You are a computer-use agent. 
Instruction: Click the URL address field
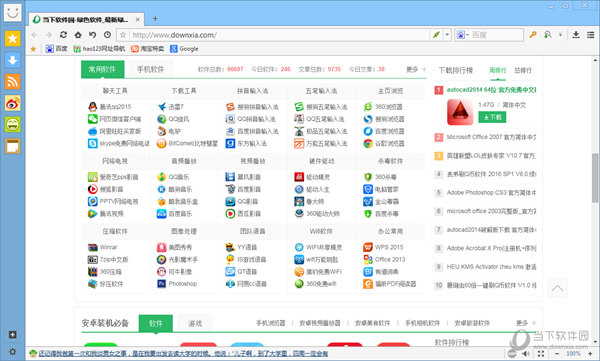click(280, 35)
